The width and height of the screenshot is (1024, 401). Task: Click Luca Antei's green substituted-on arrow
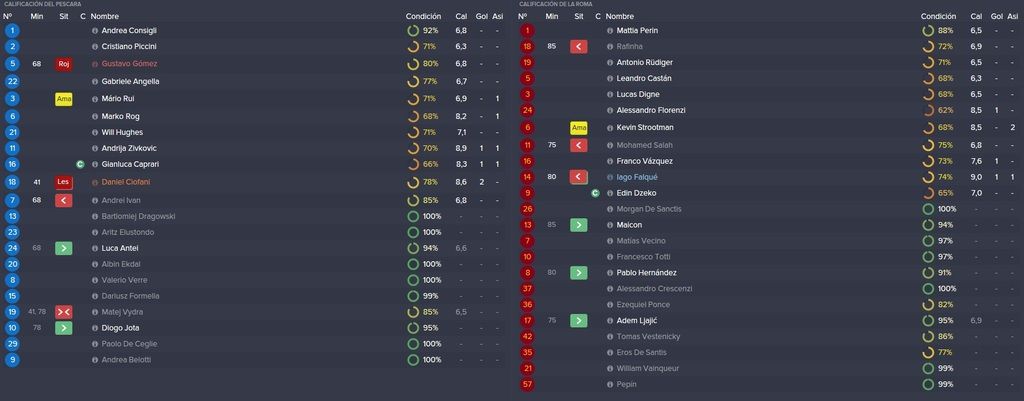pyautogui.click(x=63, y=248)
